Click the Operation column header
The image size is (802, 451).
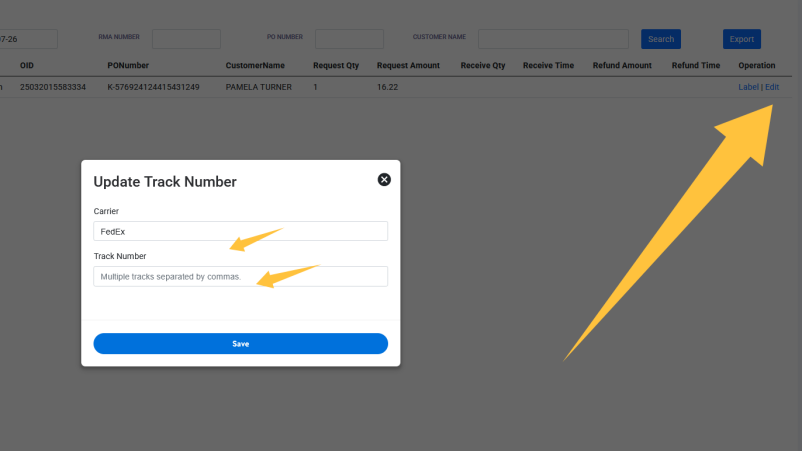[x=756, y=65]
